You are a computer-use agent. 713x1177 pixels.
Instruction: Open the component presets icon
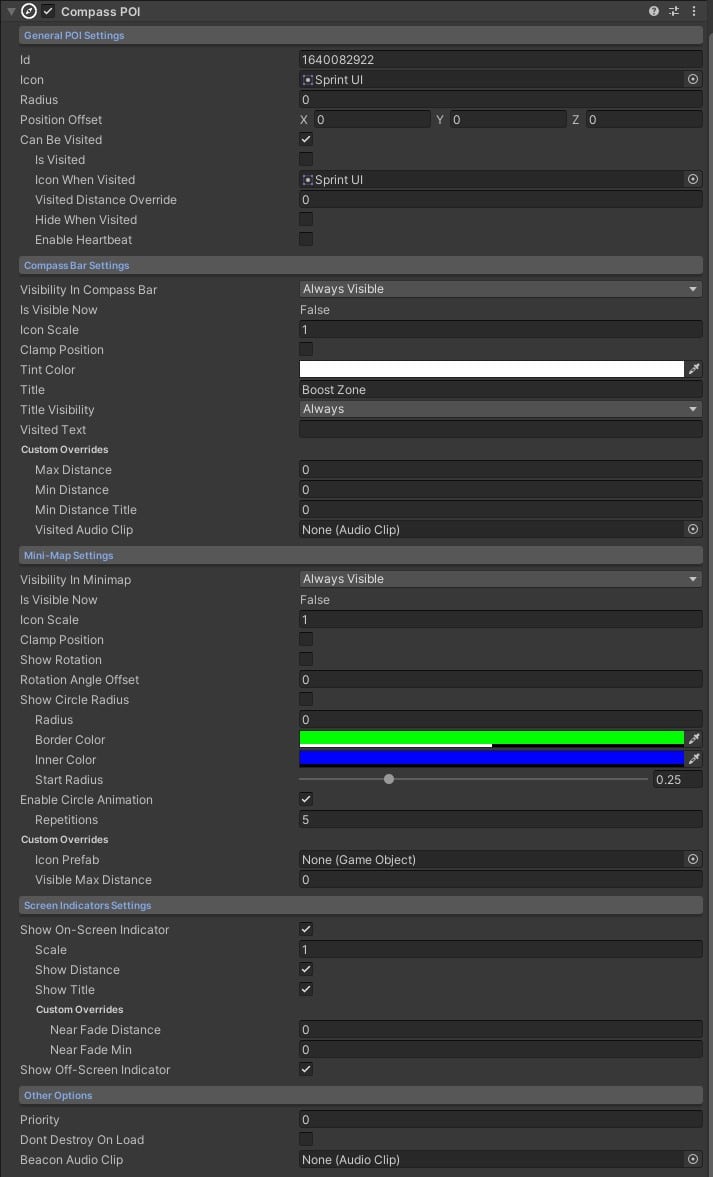click(674, 11)
